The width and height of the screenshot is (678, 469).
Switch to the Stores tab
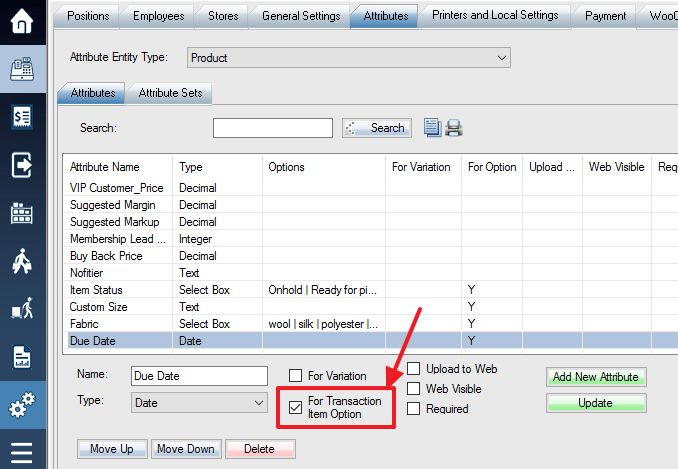(223, 16)
